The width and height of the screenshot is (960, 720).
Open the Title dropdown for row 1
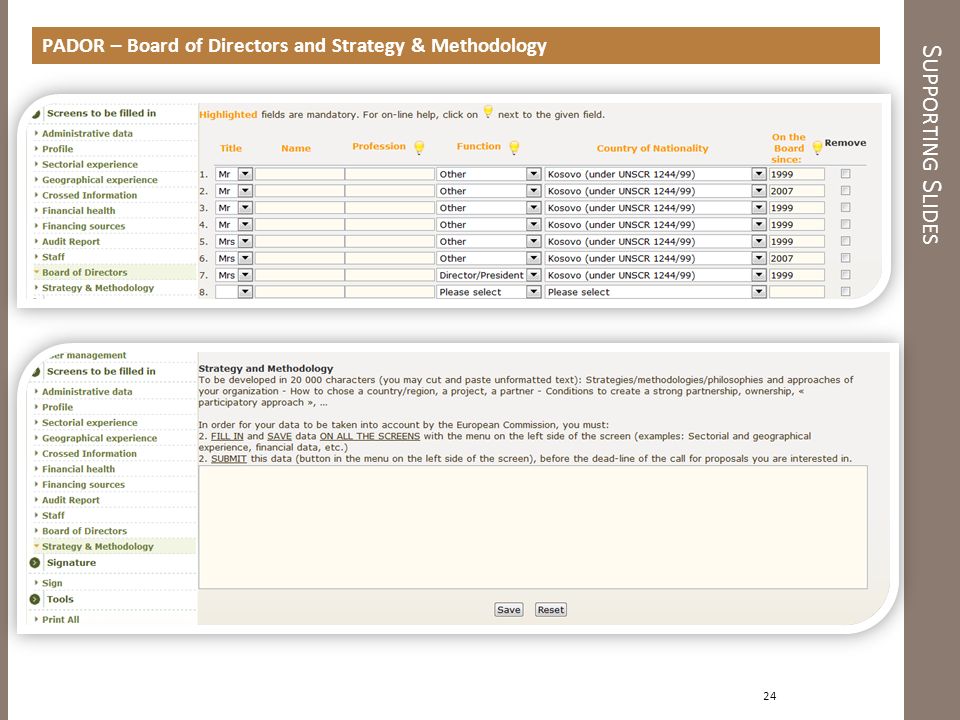(245, 174)
